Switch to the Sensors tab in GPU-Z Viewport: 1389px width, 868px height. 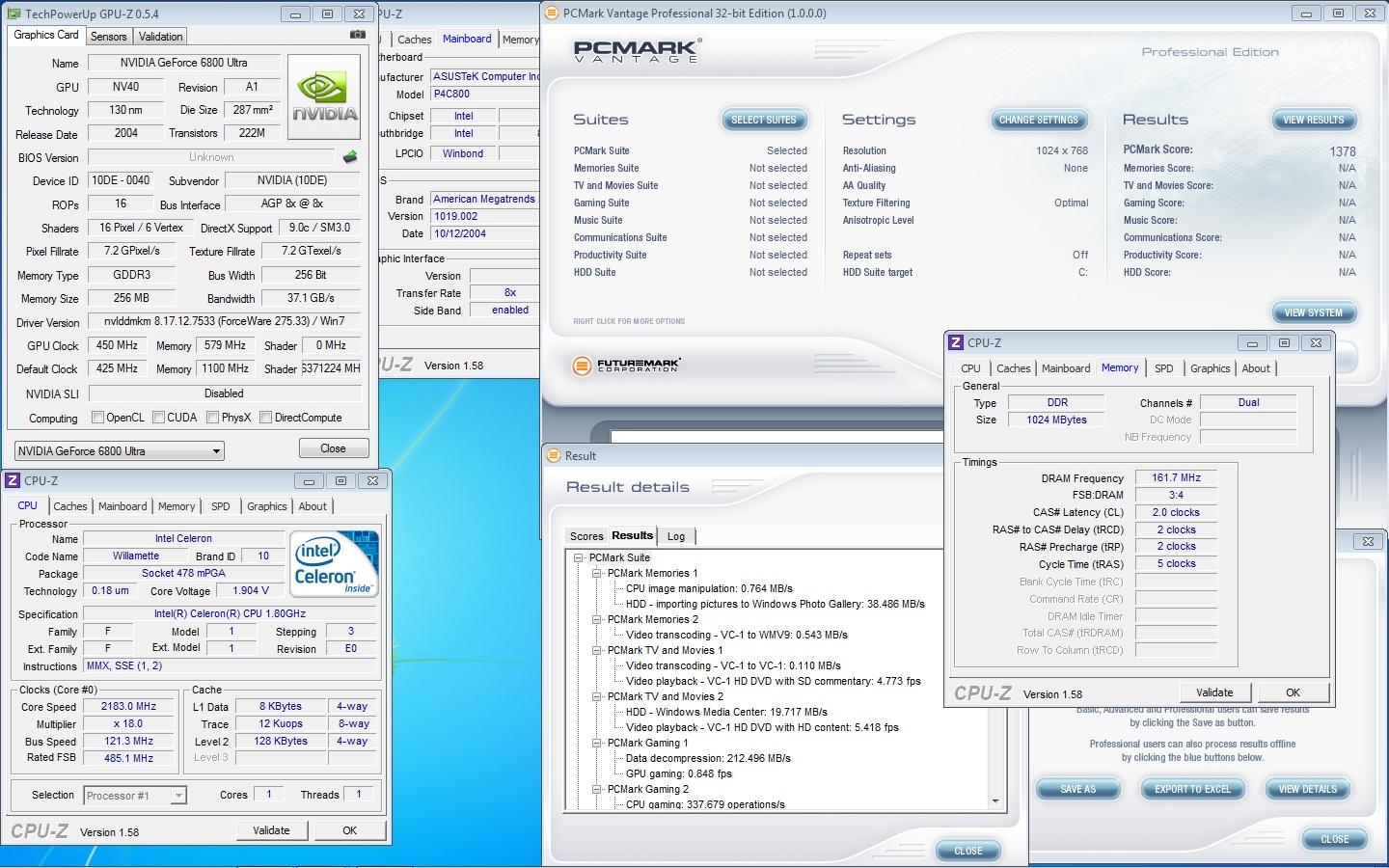(109, 37)
